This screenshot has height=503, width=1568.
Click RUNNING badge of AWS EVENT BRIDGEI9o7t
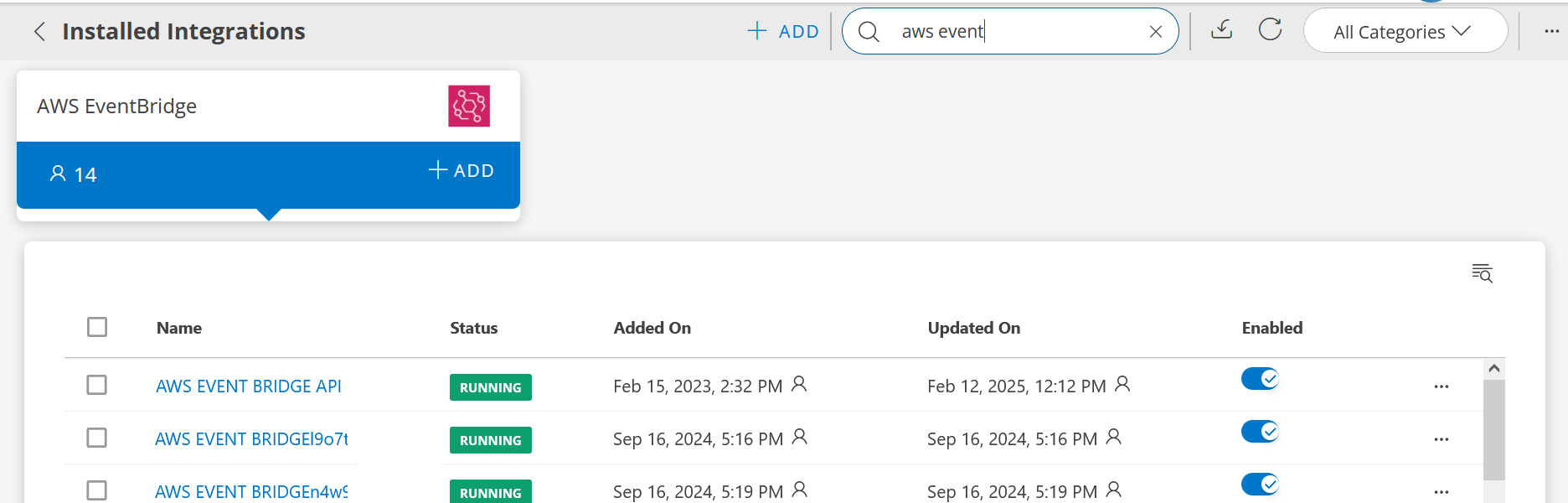coord(491,440)
